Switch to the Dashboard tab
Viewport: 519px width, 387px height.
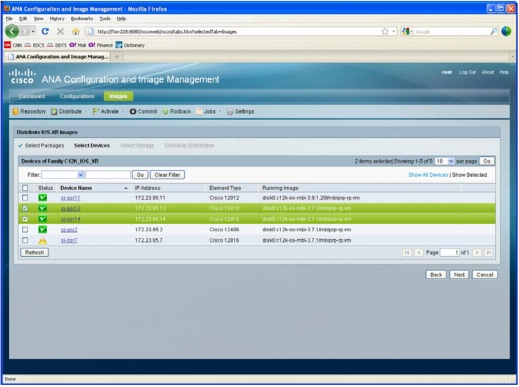point(32,96)
